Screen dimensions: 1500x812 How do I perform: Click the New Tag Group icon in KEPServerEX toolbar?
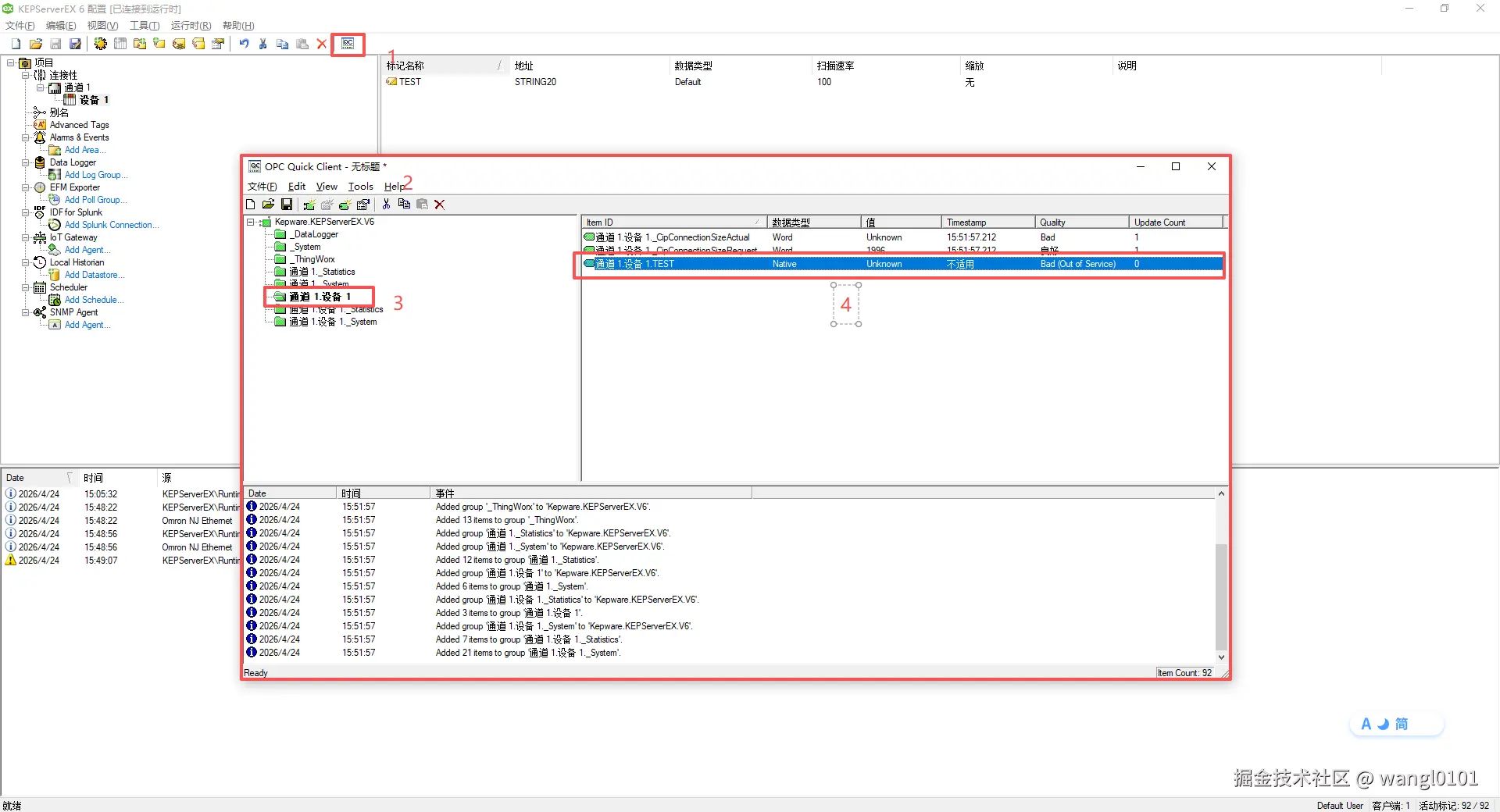click(140, 44)
